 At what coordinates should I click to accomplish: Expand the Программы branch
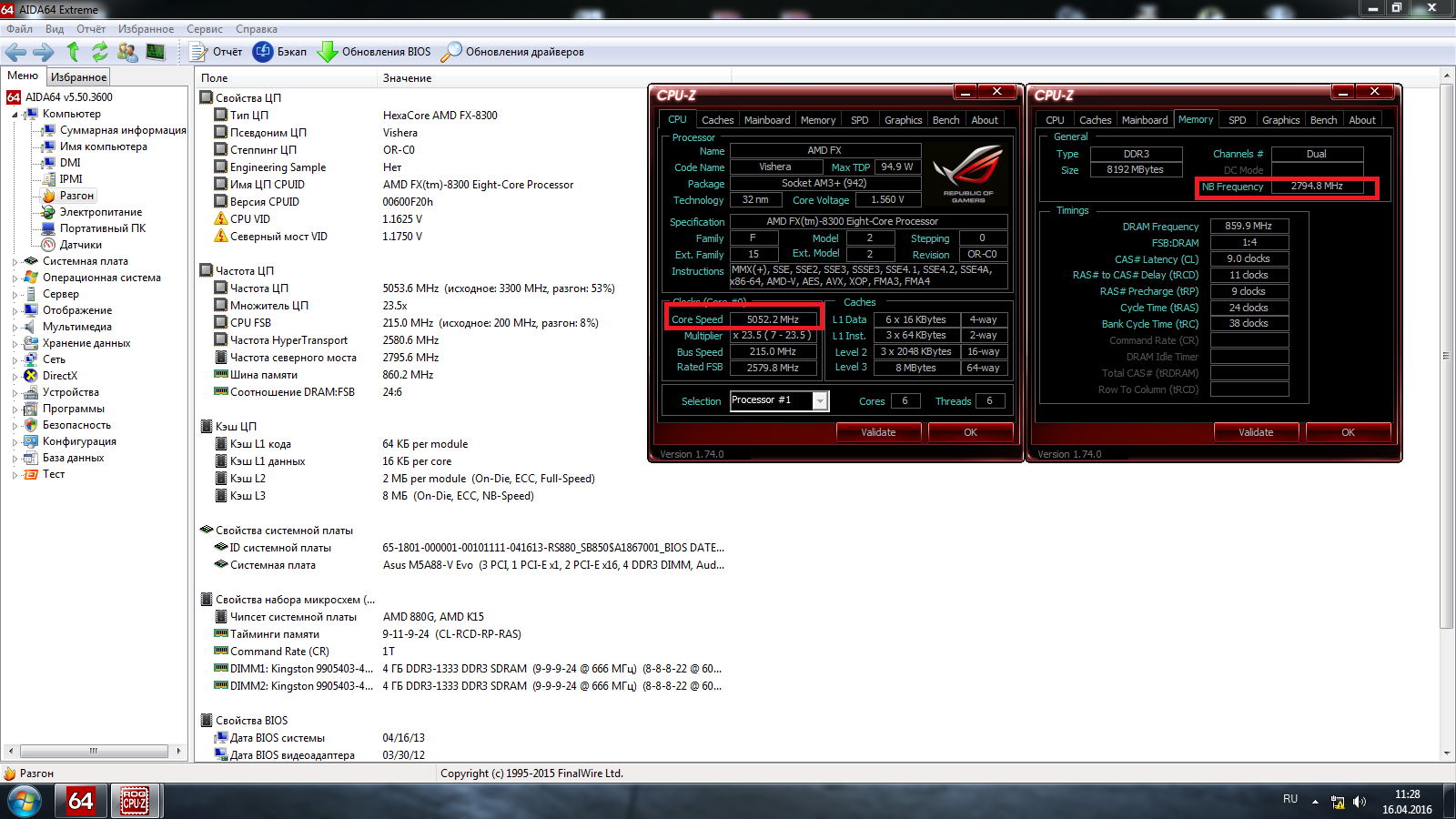(15, 409)
